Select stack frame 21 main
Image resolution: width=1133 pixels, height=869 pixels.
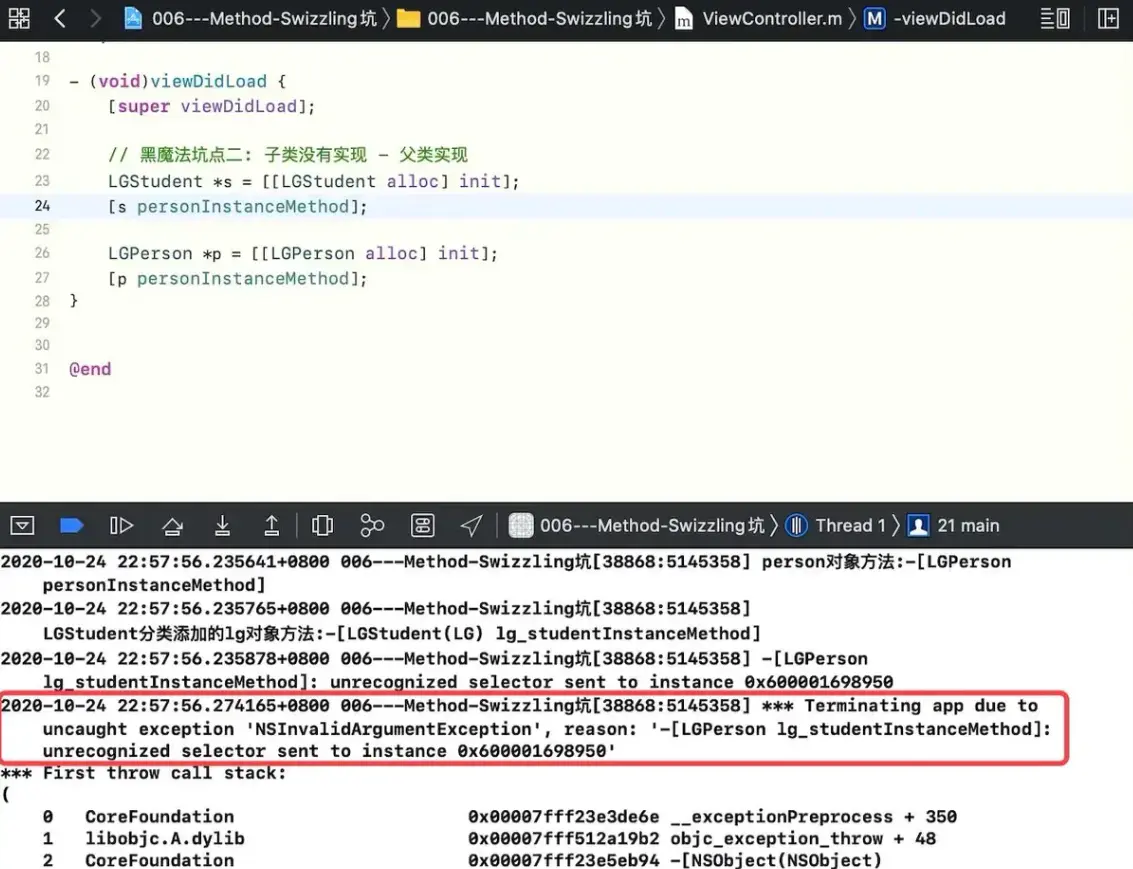(954, 525)
